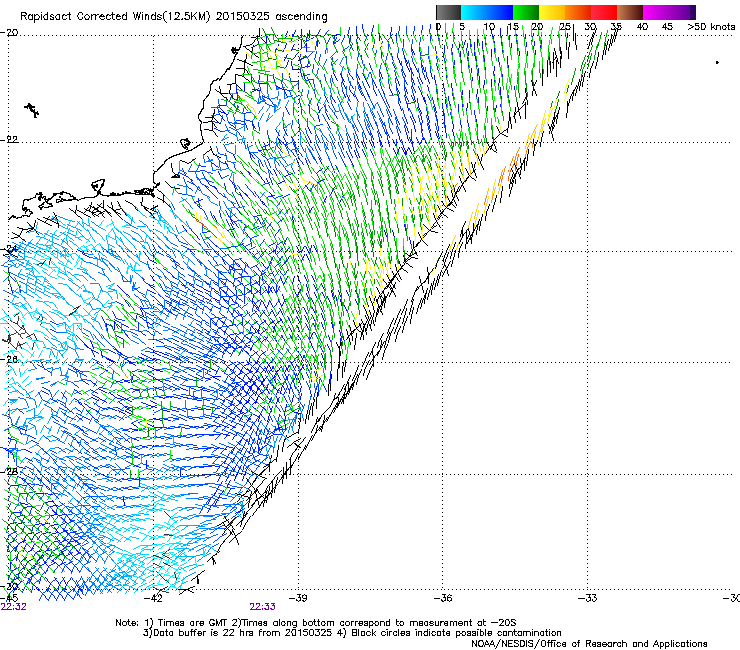Screen dimensions: 740x650
Task: Click the longitude label '-42' on bottom axis
Action: point(153,598)
